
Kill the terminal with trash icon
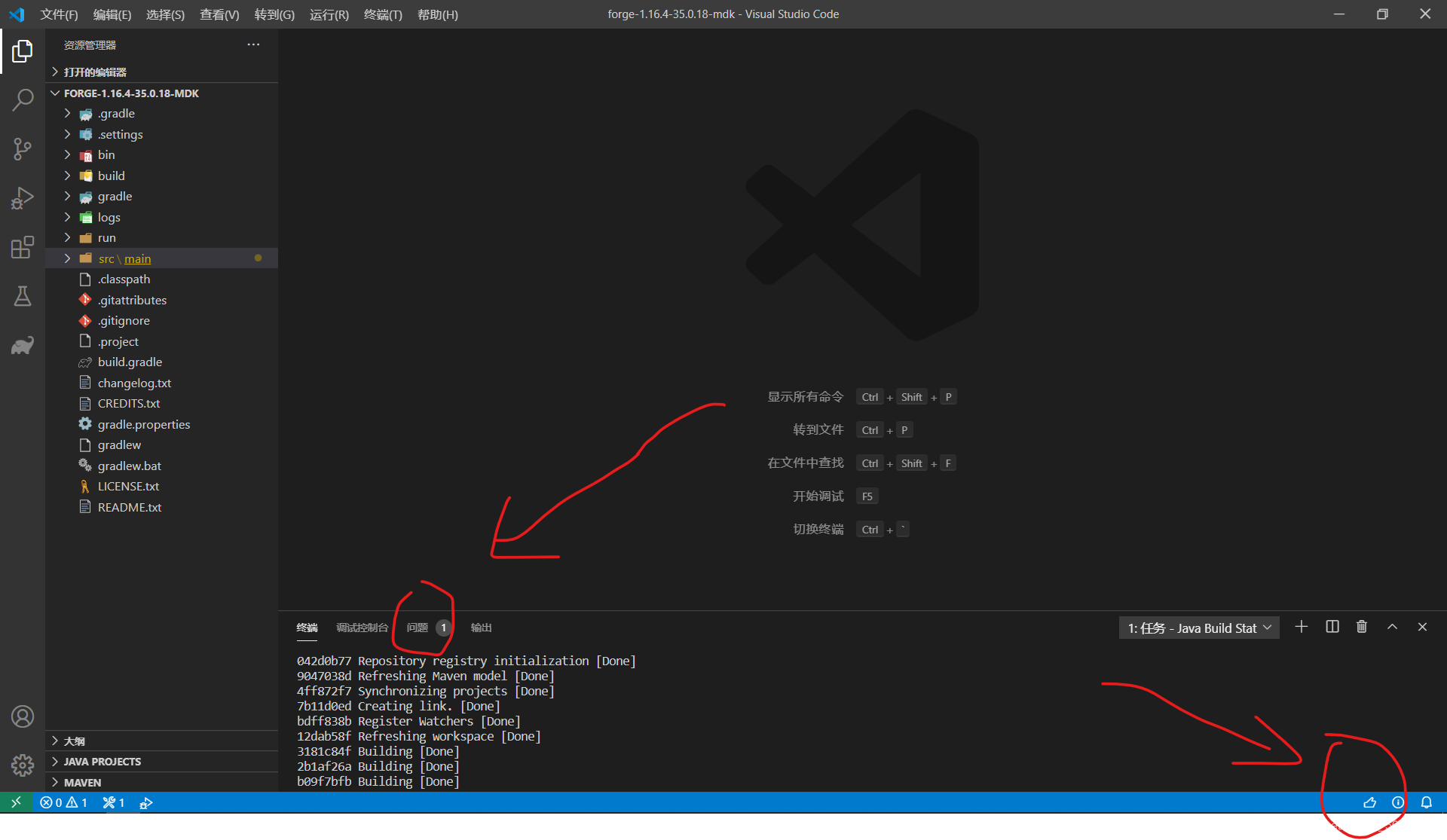[1362, 627]
